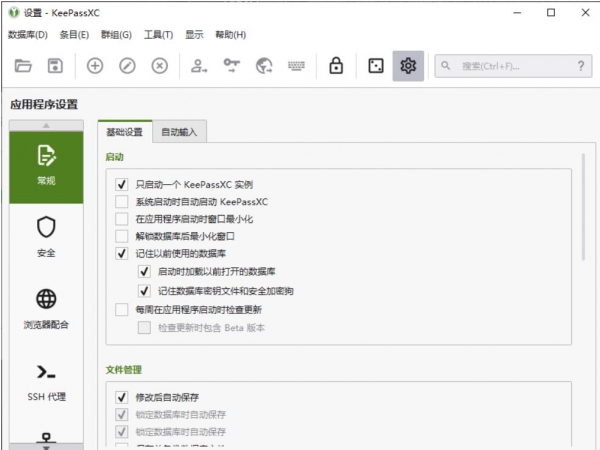Open the 浏览器配合 browser integration category
The image size is (600, 450).
pyautogui.click(x=46, y=309)
